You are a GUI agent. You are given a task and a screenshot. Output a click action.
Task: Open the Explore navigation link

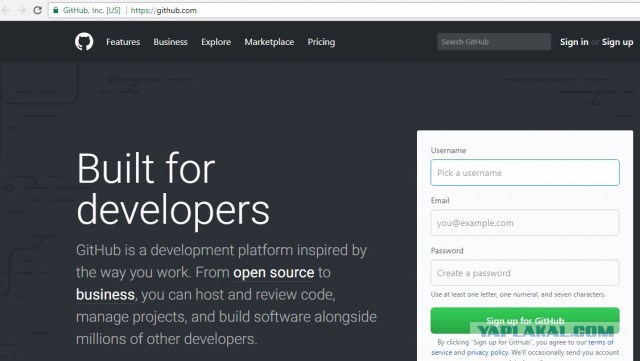click(216, 42)
